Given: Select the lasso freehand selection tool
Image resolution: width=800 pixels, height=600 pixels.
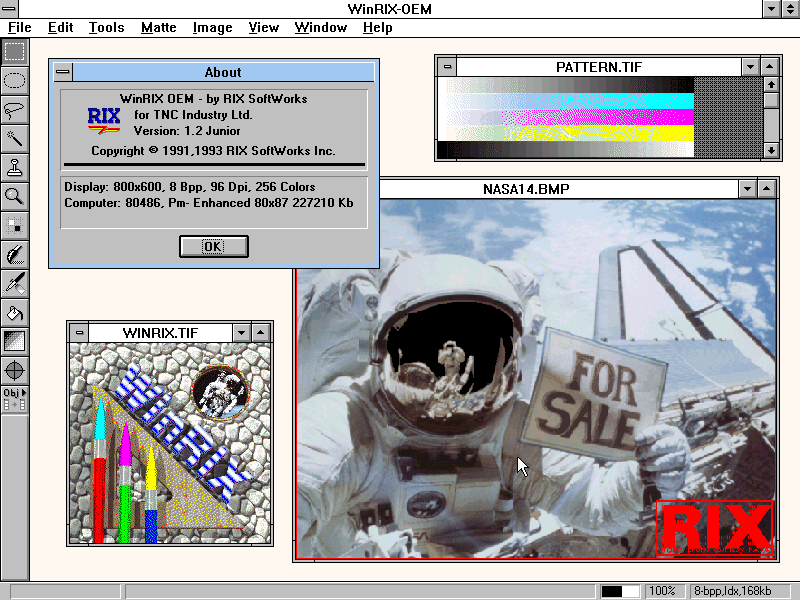Looking at the screenshot, I should point(14,110).
